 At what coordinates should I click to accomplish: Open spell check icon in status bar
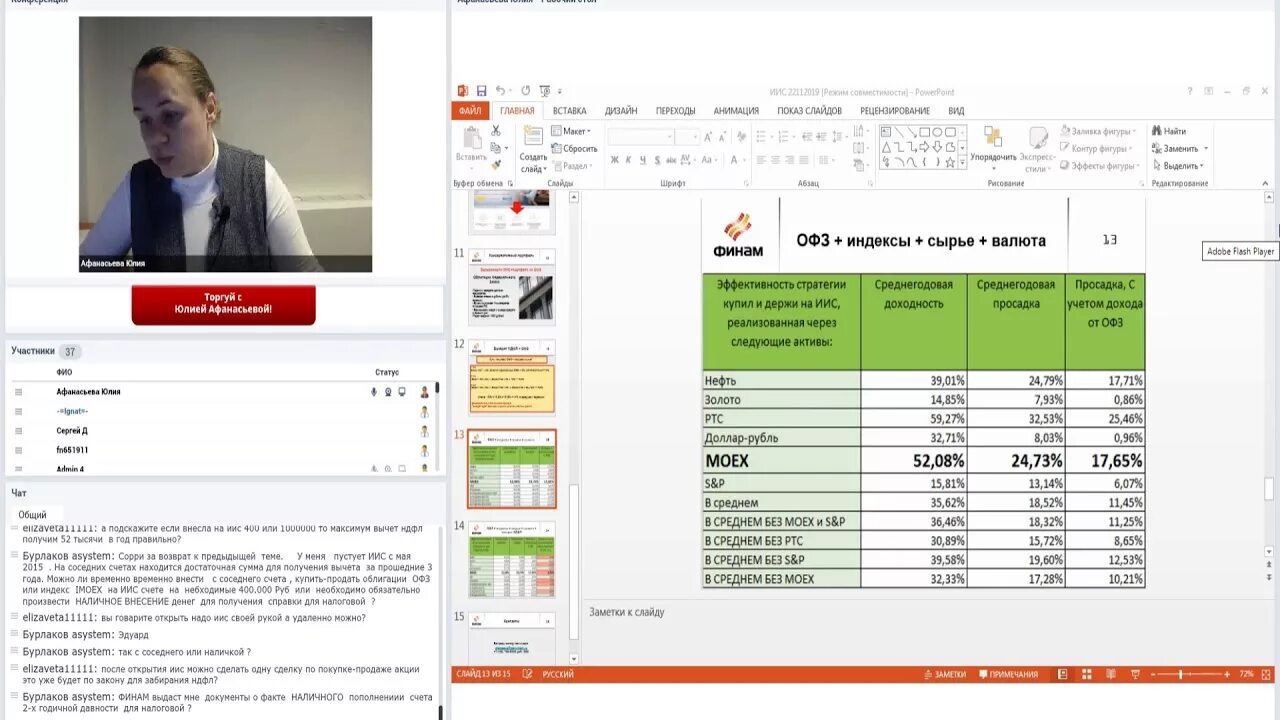(x=527, y=674)
